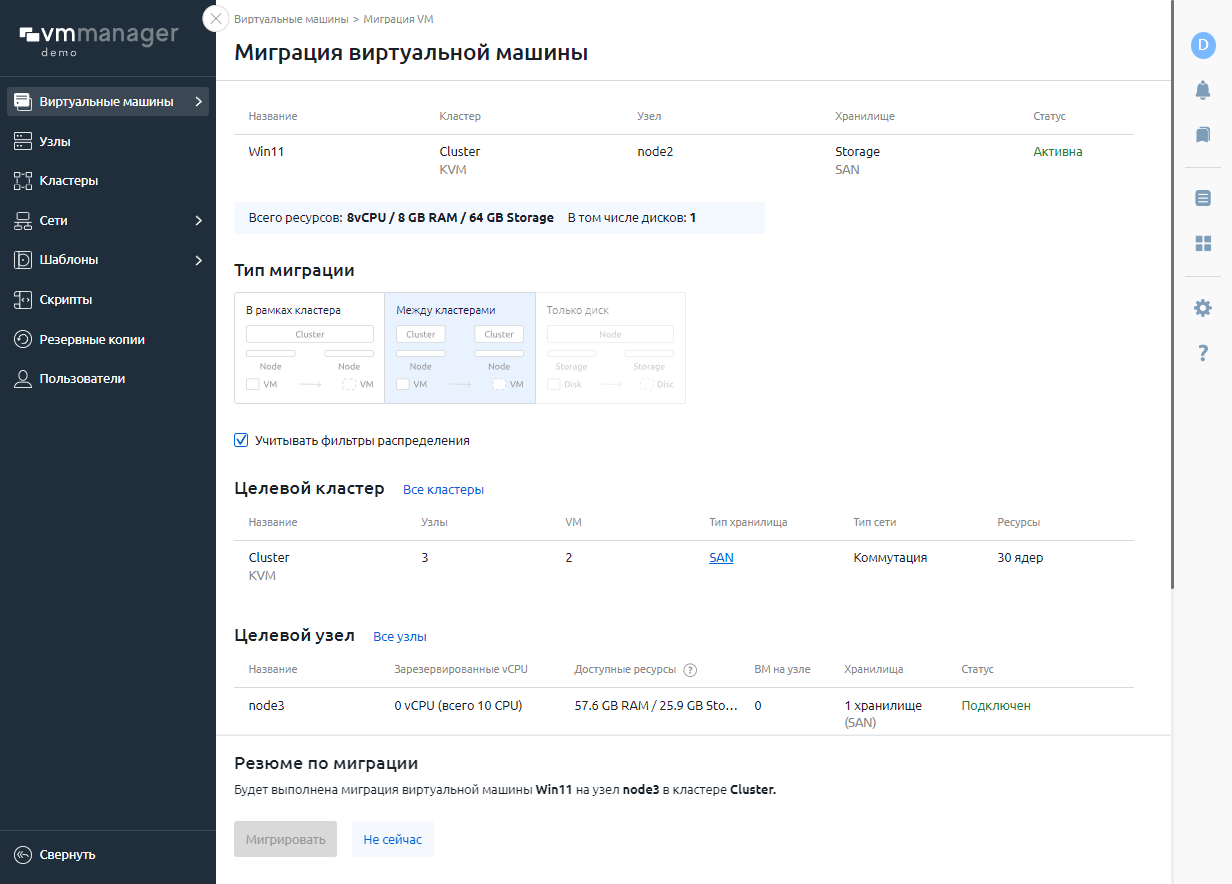Click the Сети networks icon
1232x884 pixels.
tap(23, 220)
